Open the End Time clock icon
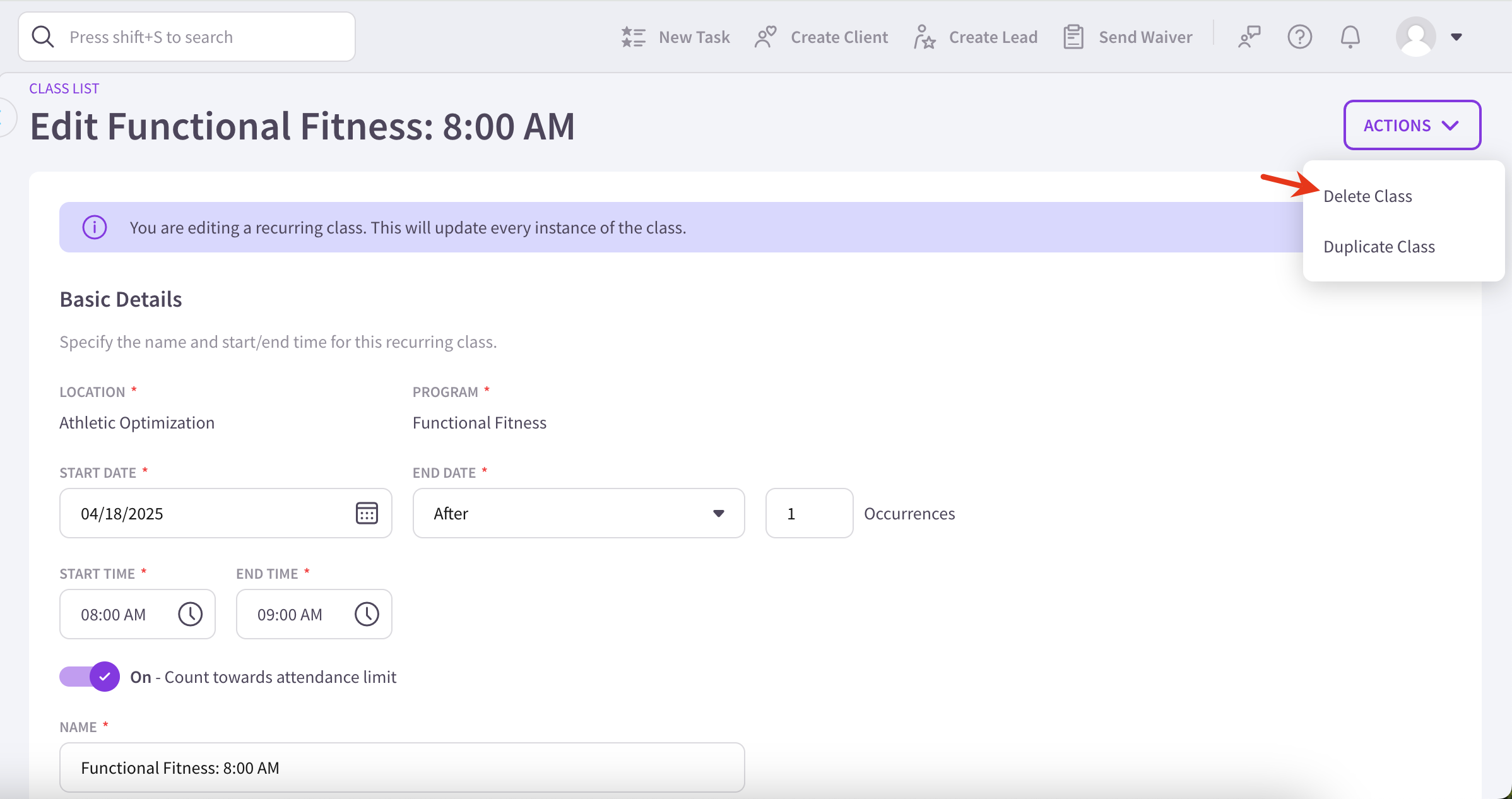Screen dimensions: 1512x799 coord(367,614)
